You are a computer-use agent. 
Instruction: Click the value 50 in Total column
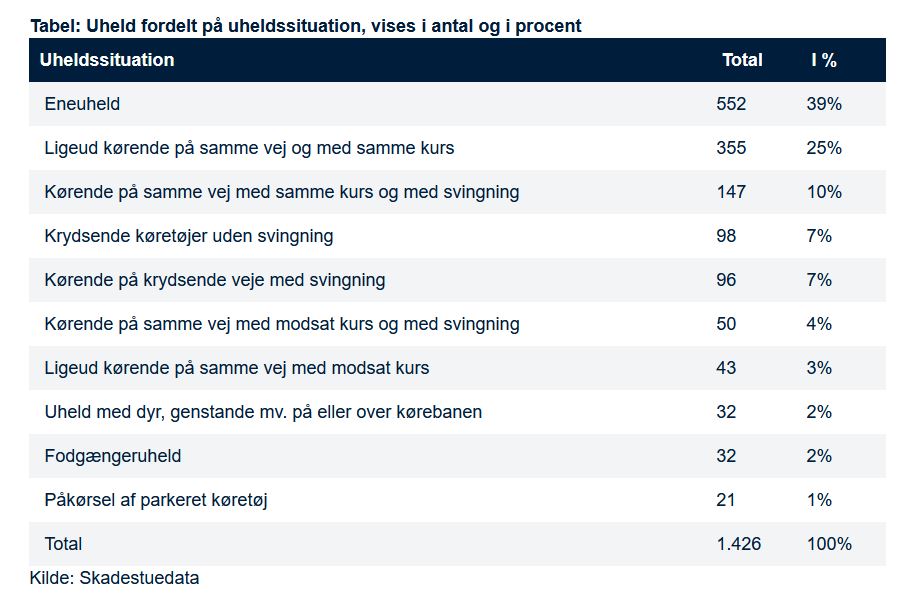click(x=726, y=324)
